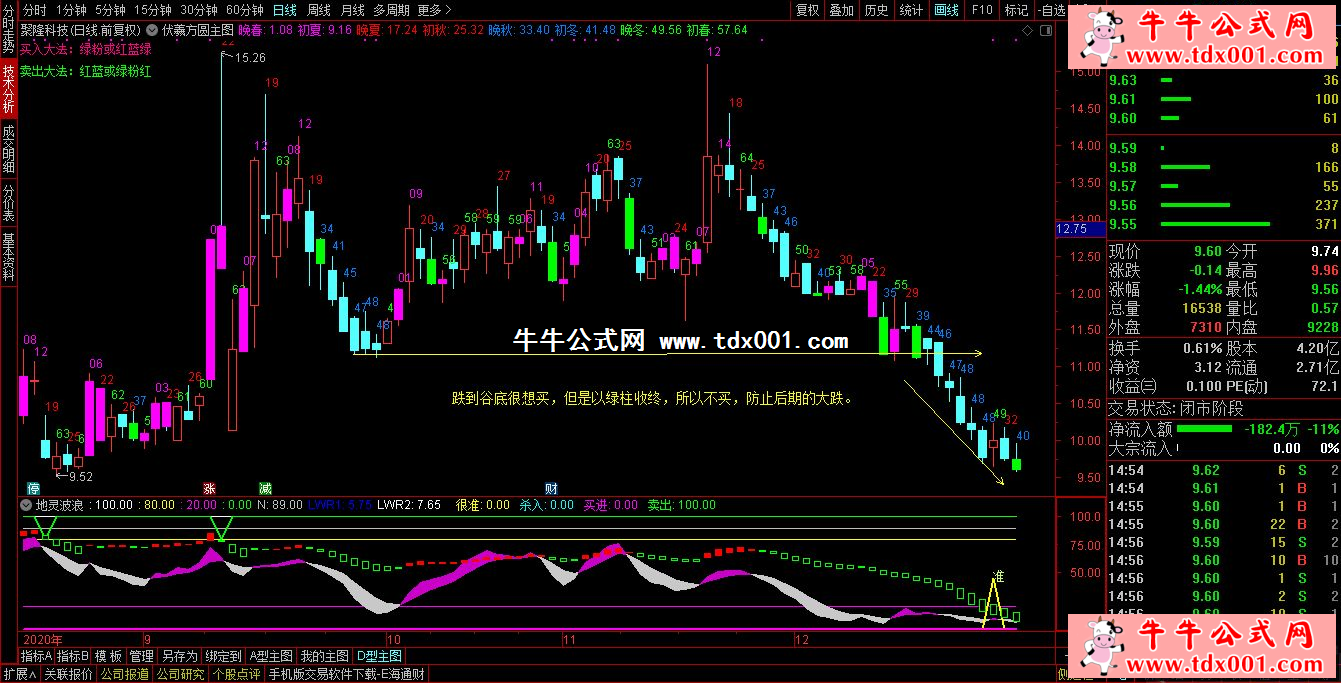Click the red 涨 event marker icon

[210, 488]
